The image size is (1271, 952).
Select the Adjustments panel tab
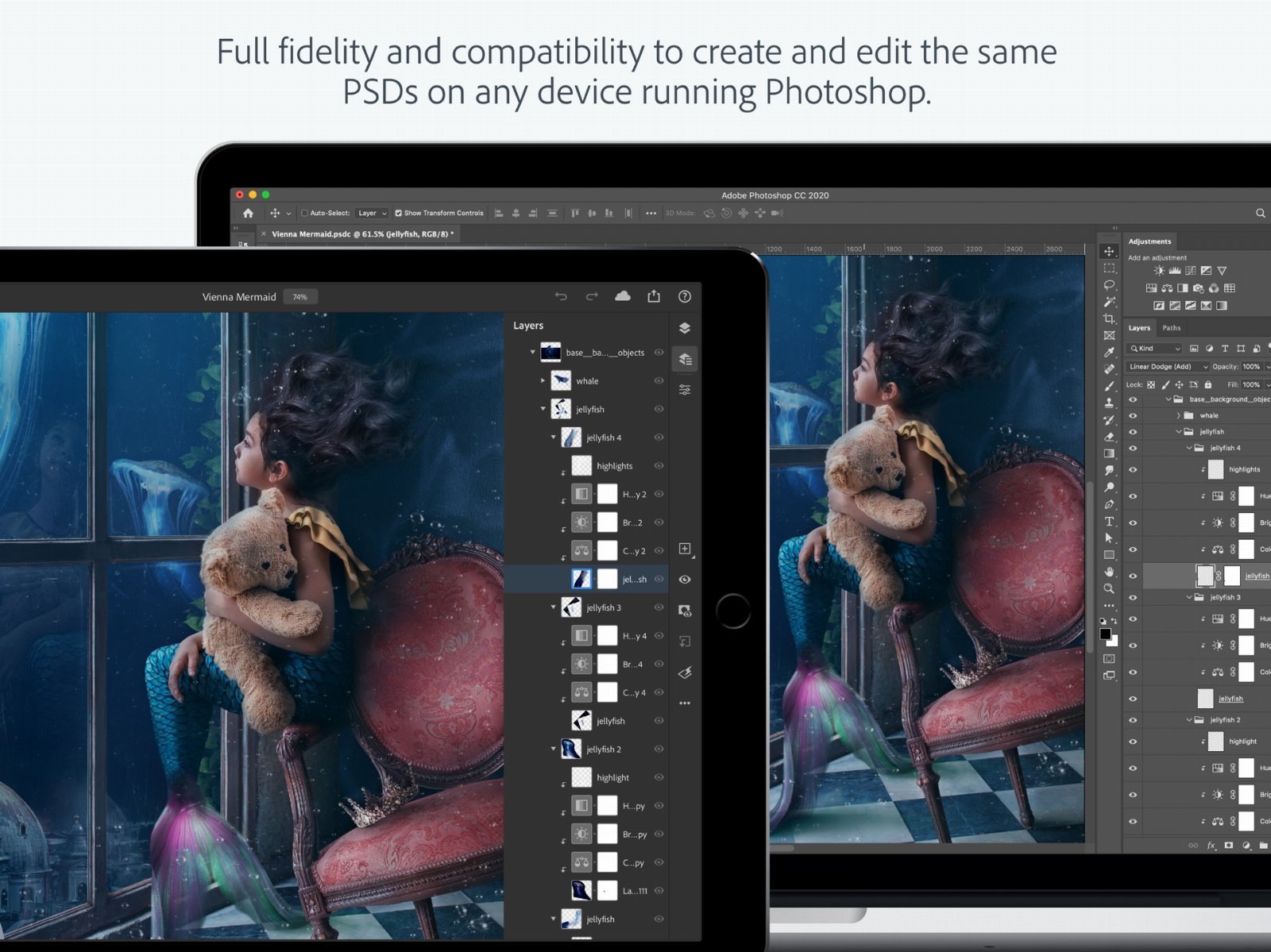[x=1149, y=241]
